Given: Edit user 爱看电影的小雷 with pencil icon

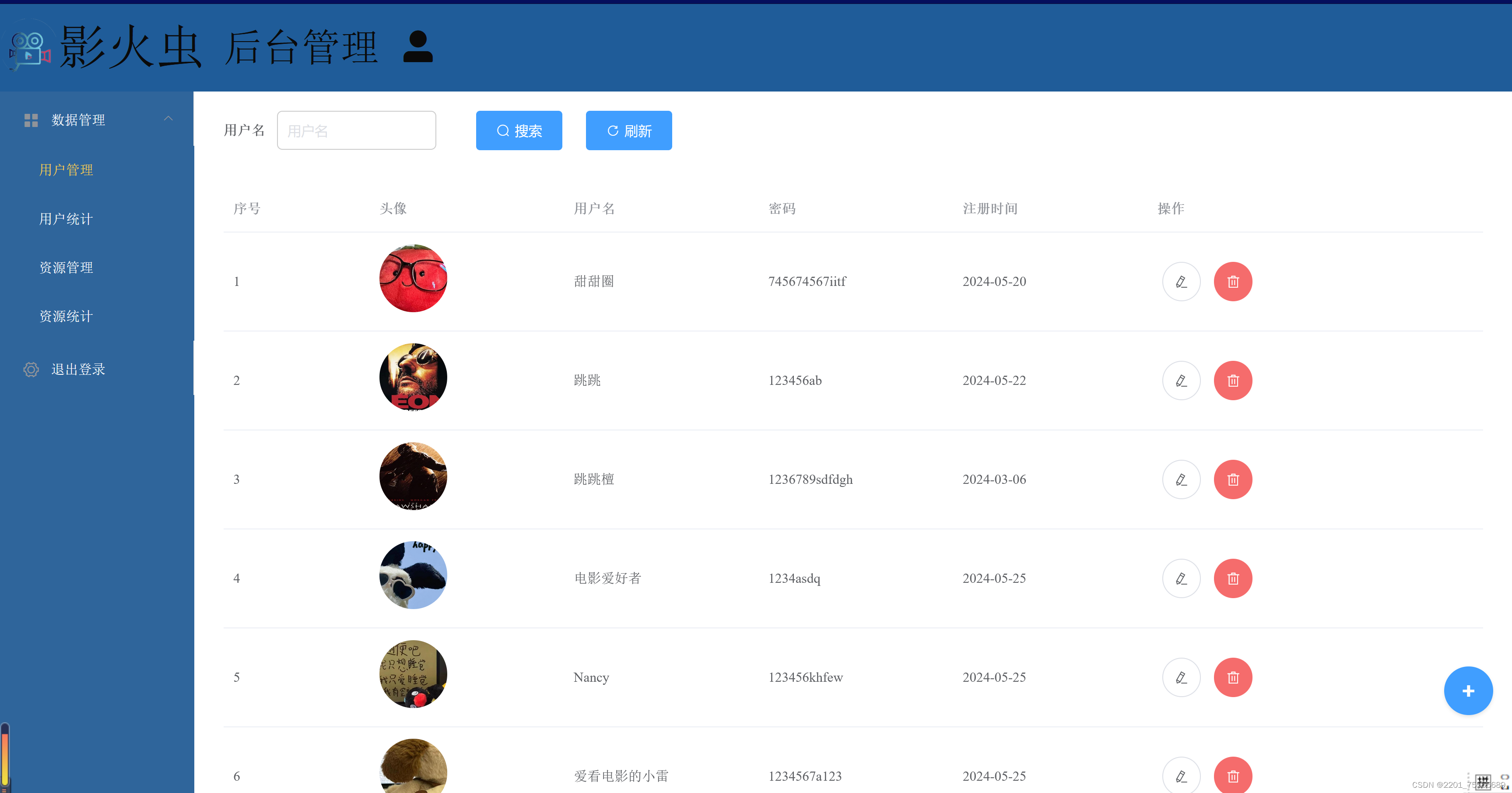Looking at the screenshot, I should (1182, 775).
